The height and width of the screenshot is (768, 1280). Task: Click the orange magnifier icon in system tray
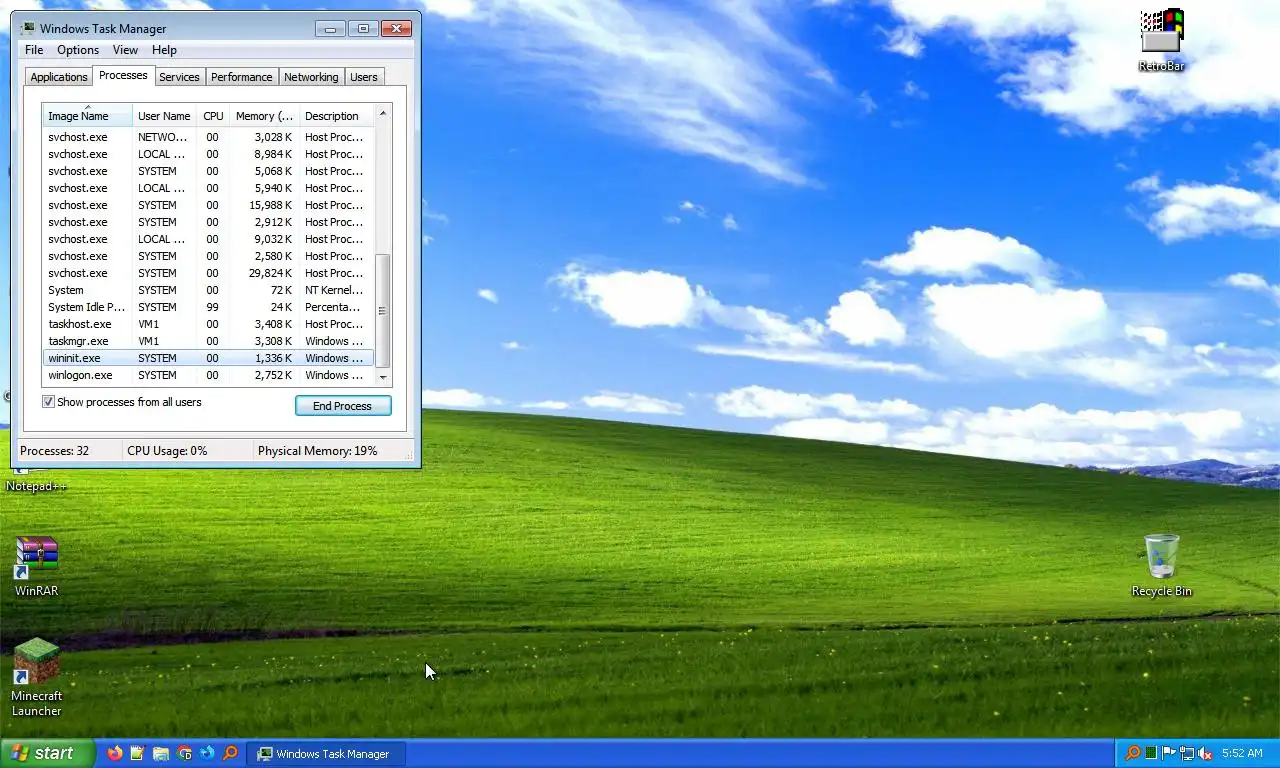[1133, 753]
